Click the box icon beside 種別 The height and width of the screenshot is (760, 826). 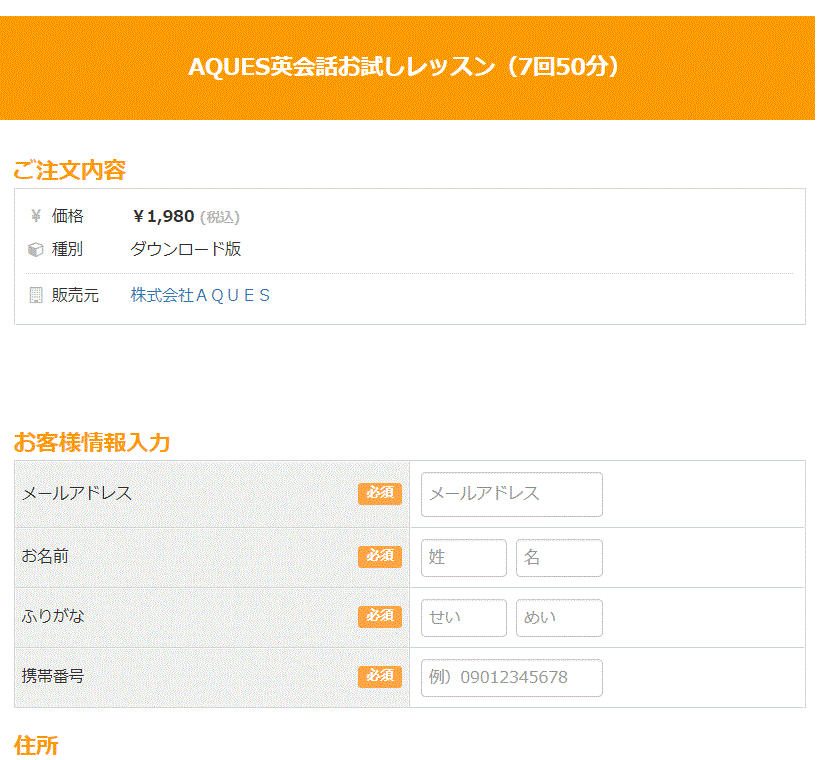[x=35, y=249]
